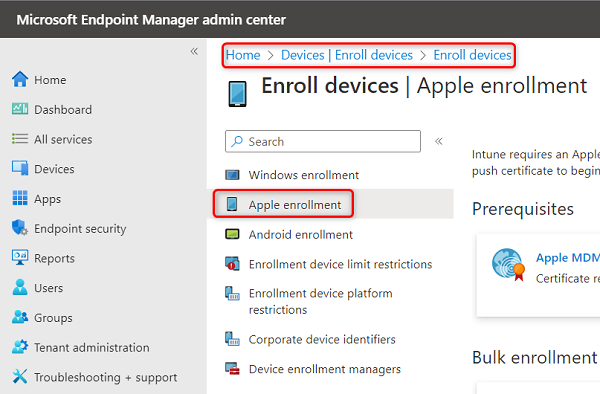Click the Android enrollment icon
The height and width of the screenshot is (394, 600).
click(x=232, y=234)
